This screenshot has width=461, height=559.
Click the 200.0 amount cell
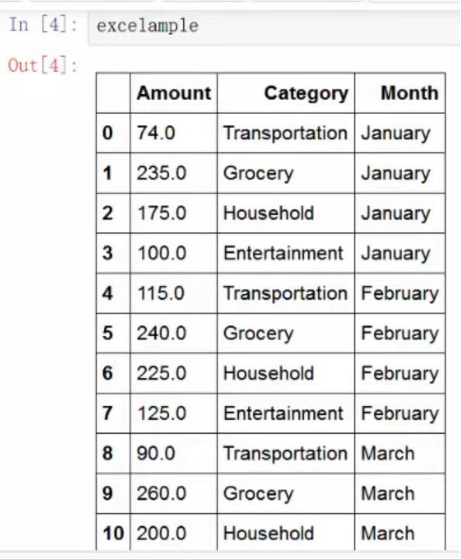[174, 532]
